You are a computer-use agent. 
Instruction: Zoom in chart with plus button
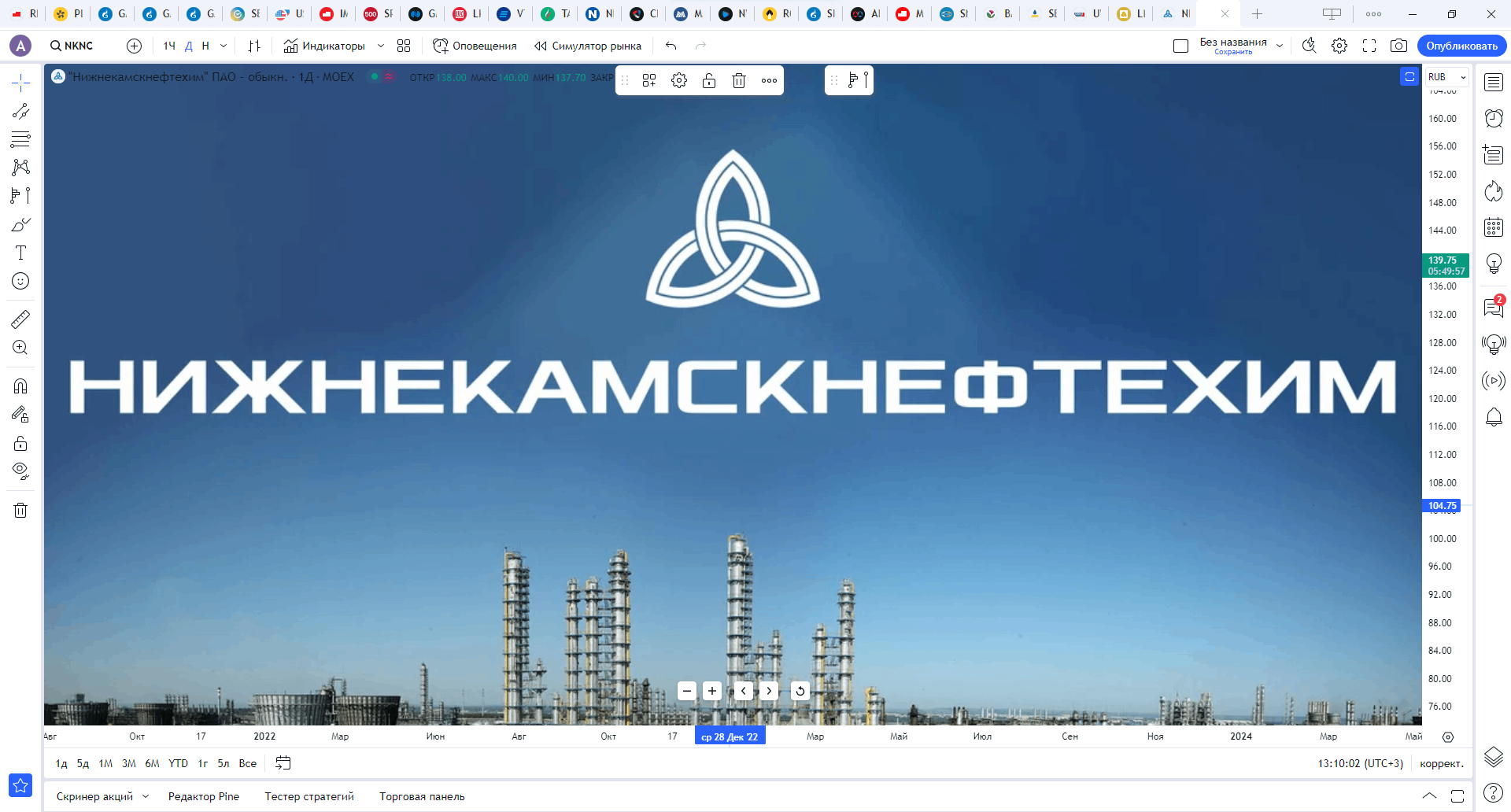click(712, 691)
